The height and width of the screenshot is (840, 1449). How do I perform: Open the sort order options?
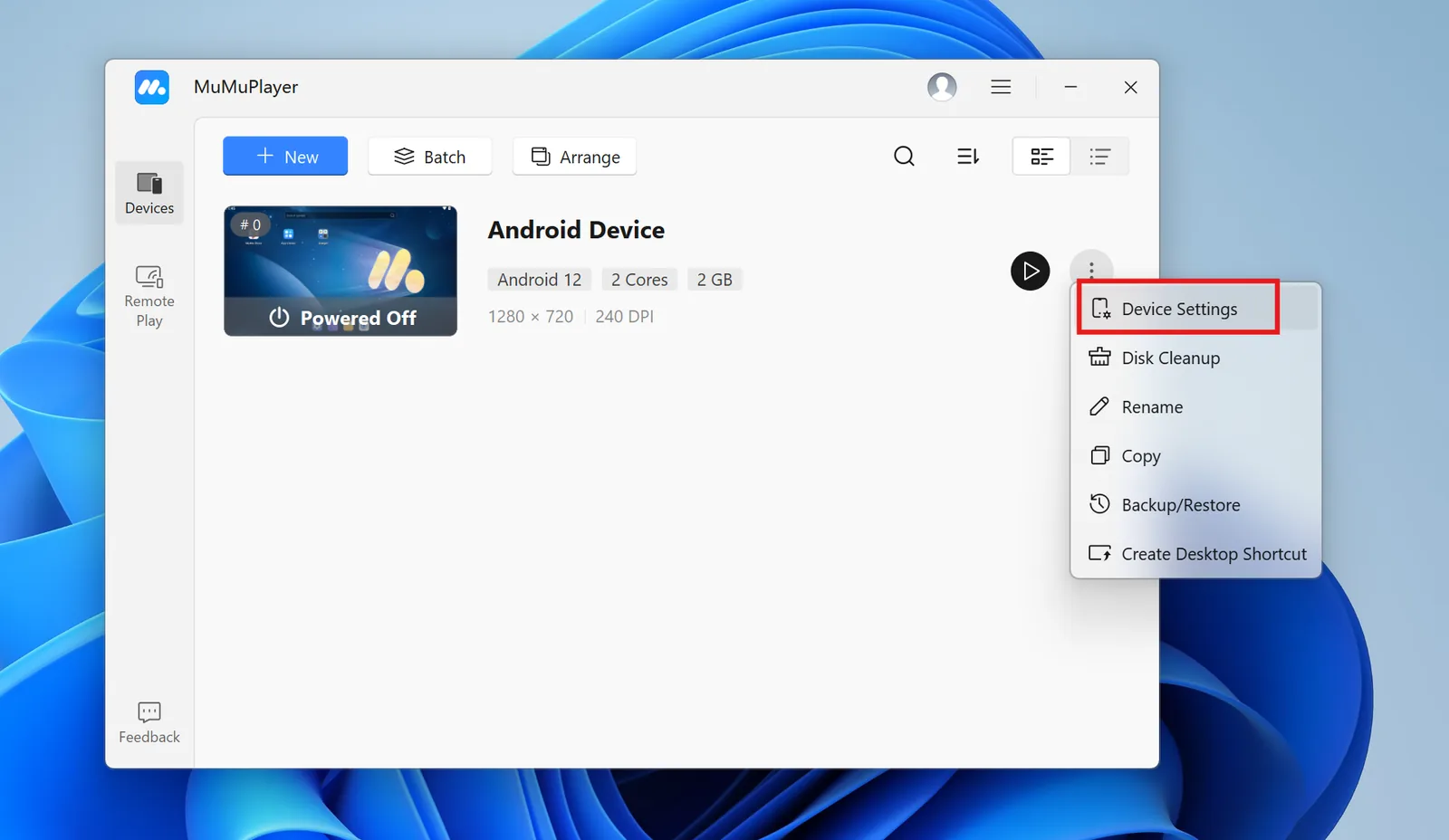pyautogui.click(x=968, y=157)
